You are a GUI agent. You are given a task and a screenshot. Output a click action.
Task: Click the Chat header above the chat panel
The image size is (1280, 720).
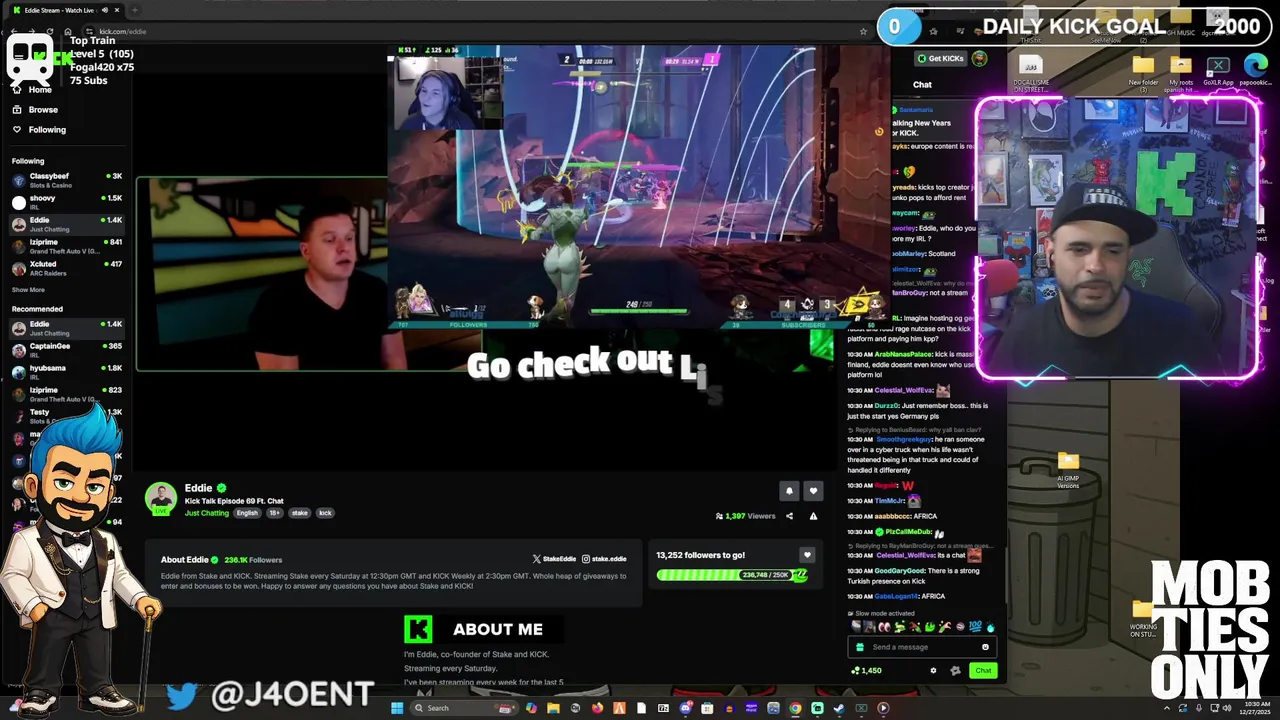click(922, 85)
